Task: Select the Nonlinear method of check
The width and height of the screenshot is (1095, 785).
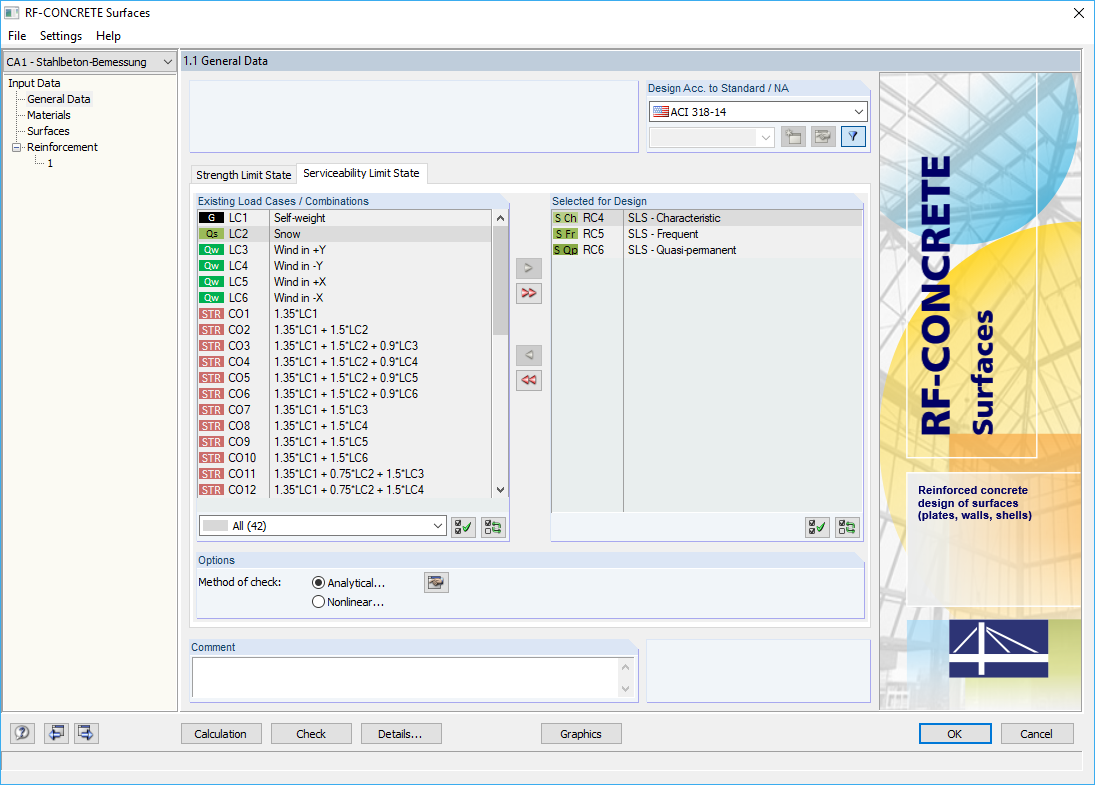Action: pyautogui.click(x=318, y=602)
